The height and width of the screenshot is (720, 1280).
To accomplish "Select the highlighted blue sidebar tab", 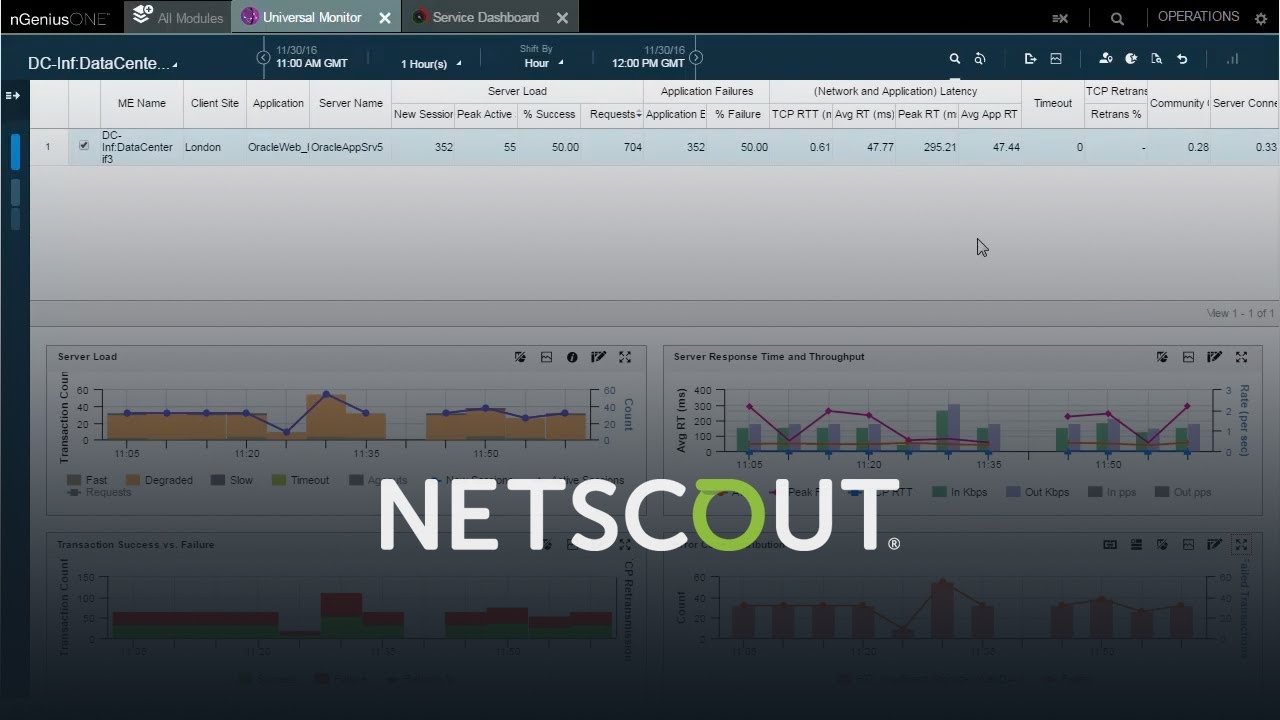I will 15,151.
